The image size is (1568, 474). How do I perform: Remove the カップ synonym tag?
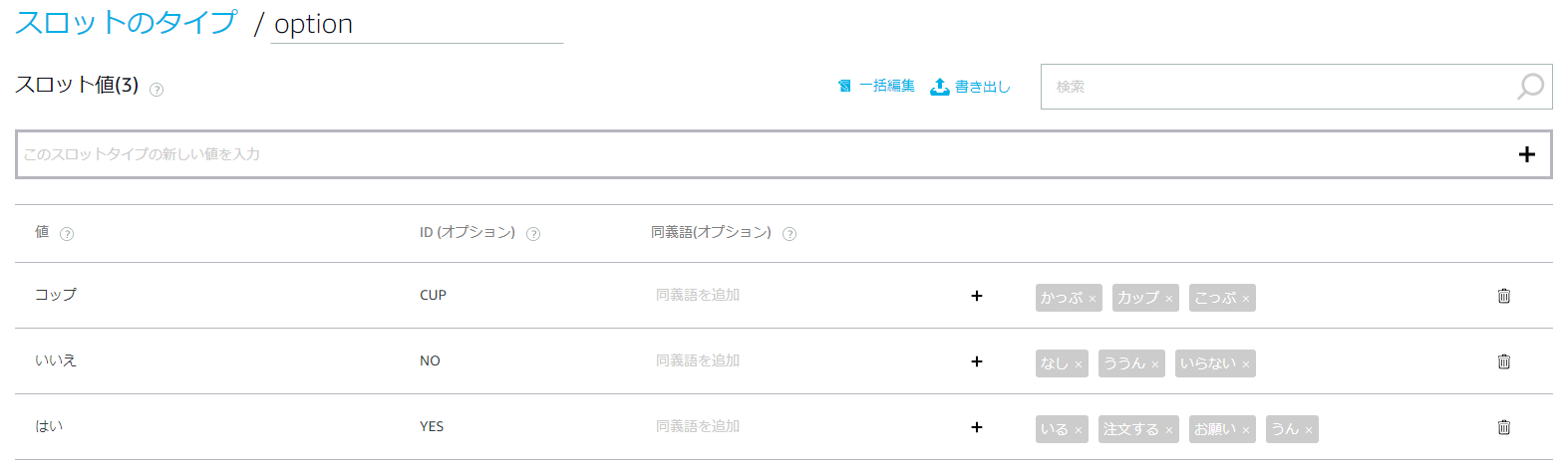click(x=1169, y=299)
